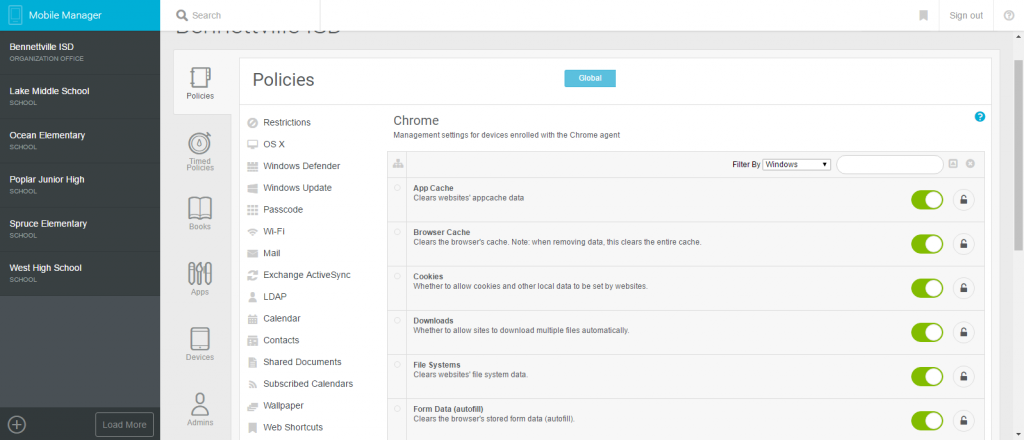This screenshot has height=440, width=1024.
Task: Click the lock icon for App Cache
Action: [x=963, y=200]
